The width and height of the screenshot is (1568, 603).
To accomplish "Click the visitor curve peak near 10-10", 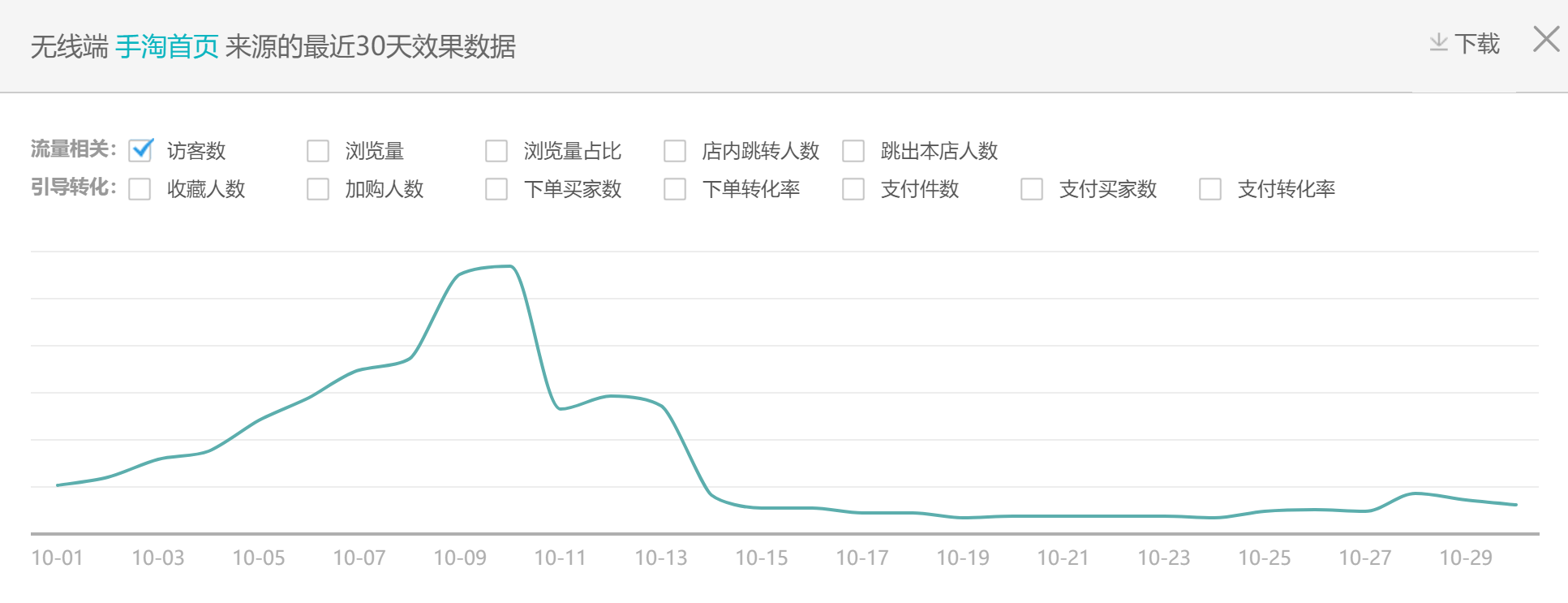I will pos(510,266).
